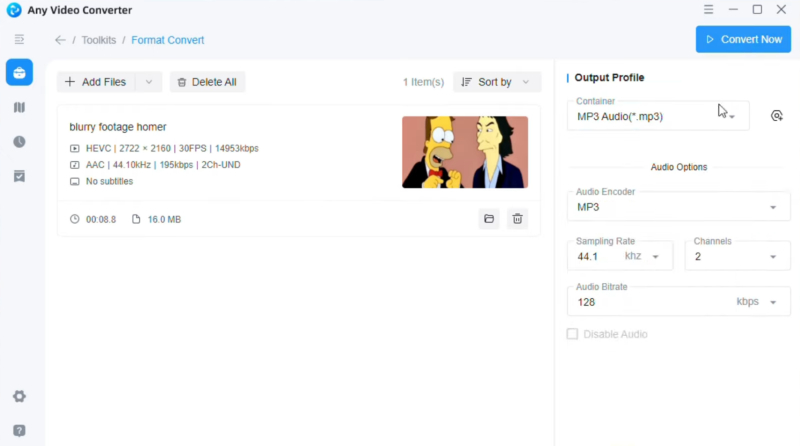Viewport: 800px width, 446px height.
Task: Click the 1 Item(s) count label
Action: 423,82
